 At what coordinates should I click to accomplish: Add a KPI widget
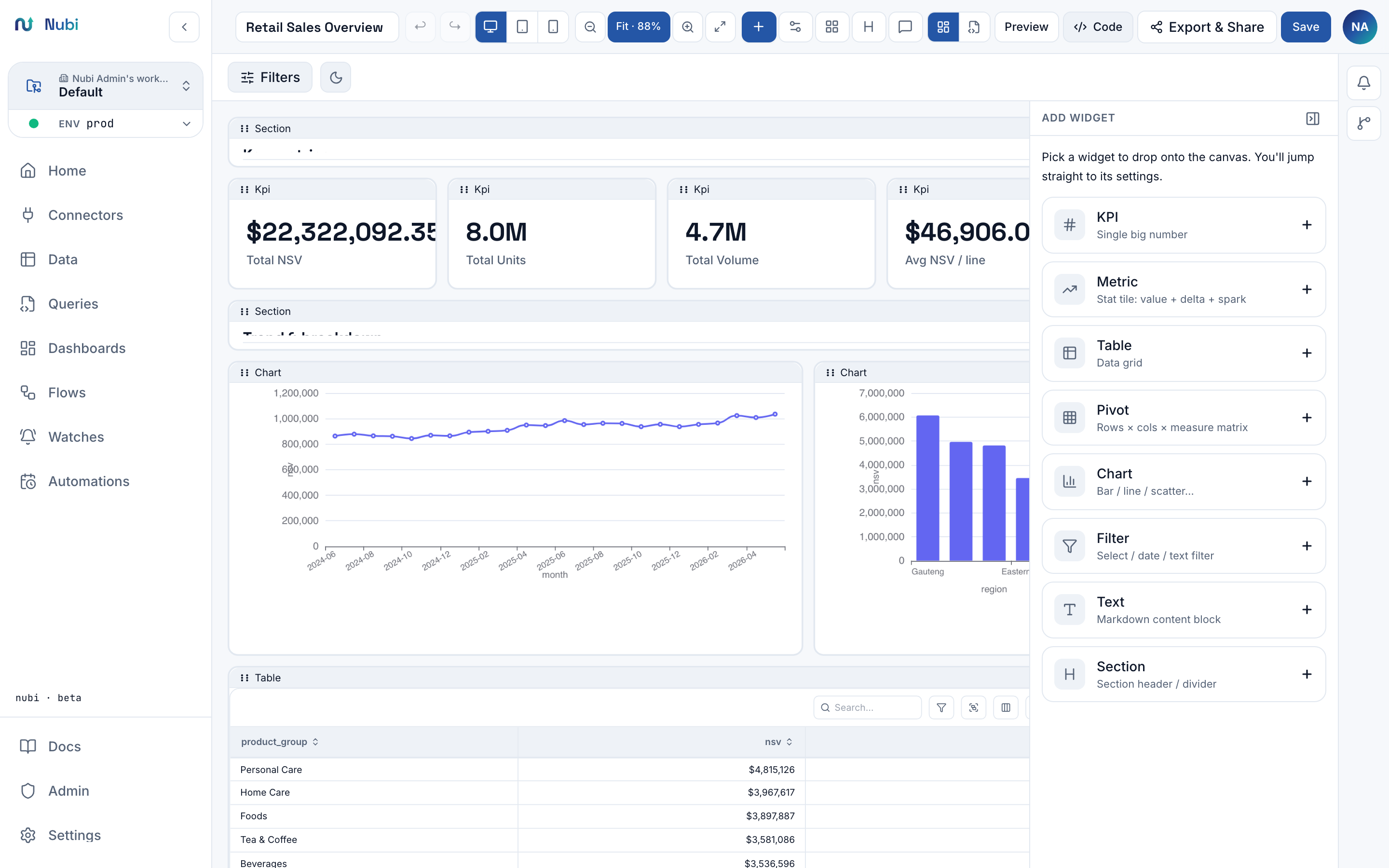coord(1184,225)
